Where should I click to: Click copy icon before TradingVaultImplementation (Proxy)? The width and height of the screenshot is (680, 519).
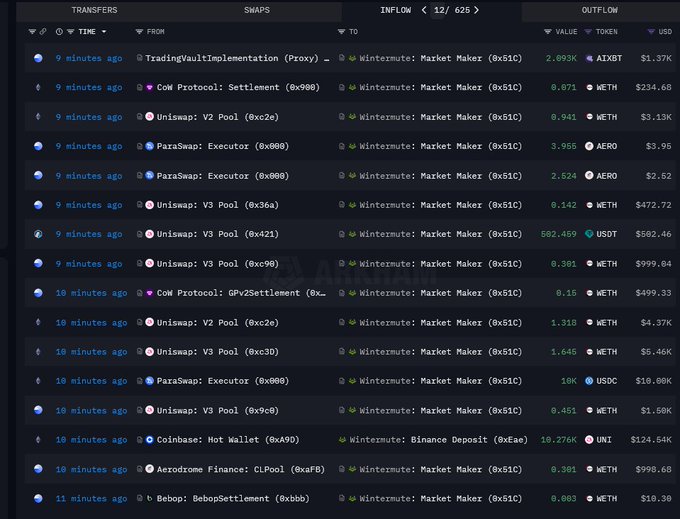tap(140, 58)
